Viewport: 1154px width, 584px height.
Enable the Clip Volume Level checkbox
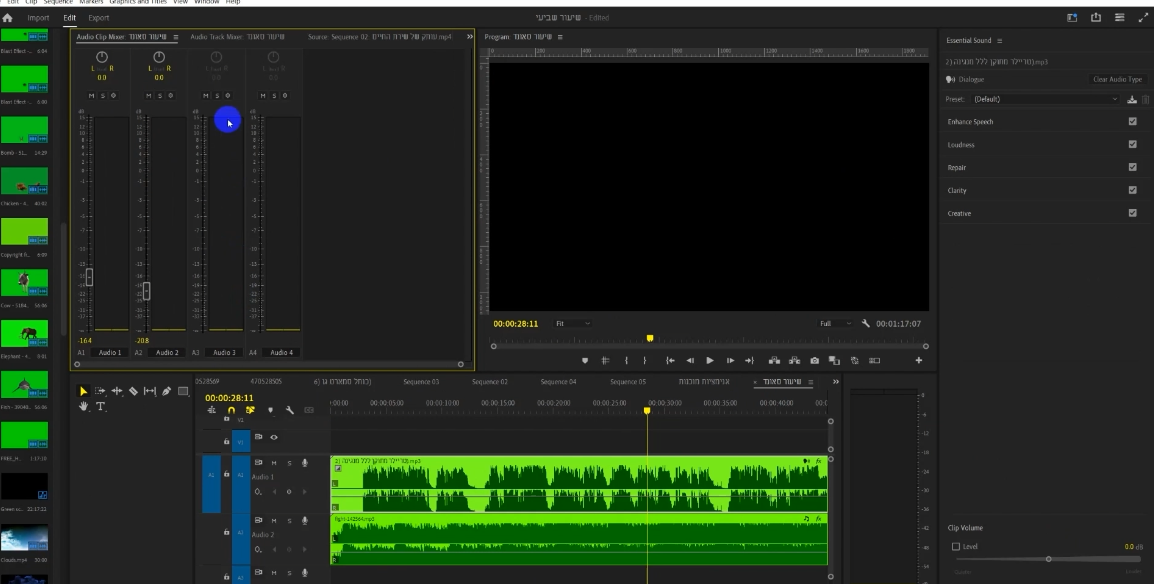956,547
